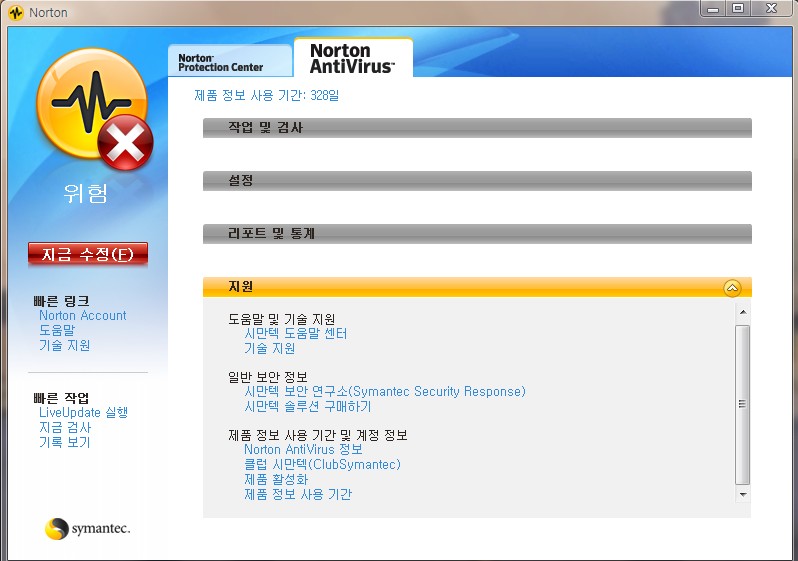The width and height of the screenshot is (798, 561).
Task: Open Symantec Security Response link
Action: pyautogui.click(x=385, y=391)
